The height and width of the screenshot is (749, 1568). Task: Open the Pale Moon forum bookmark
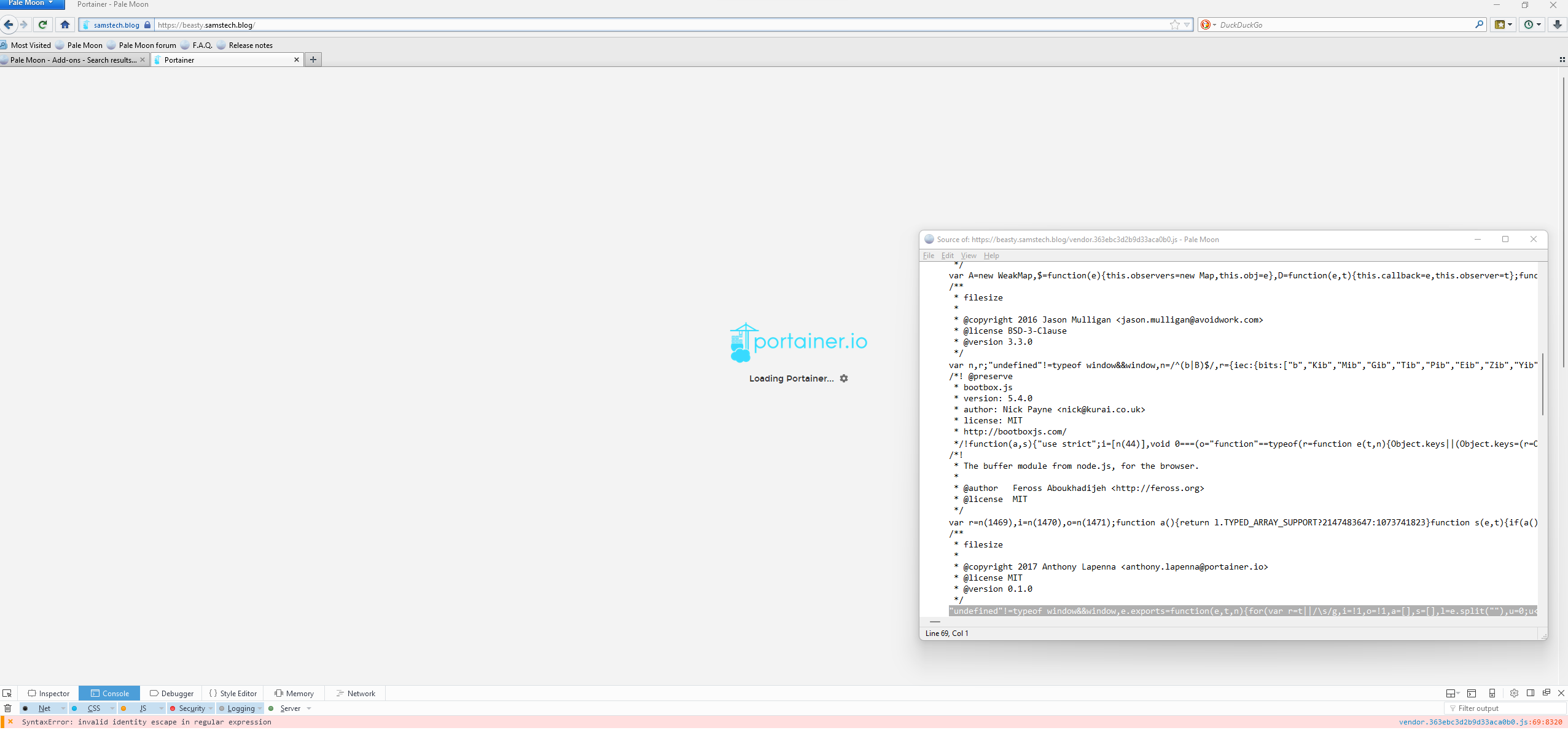pyautogui.click(x=141, y=45)
